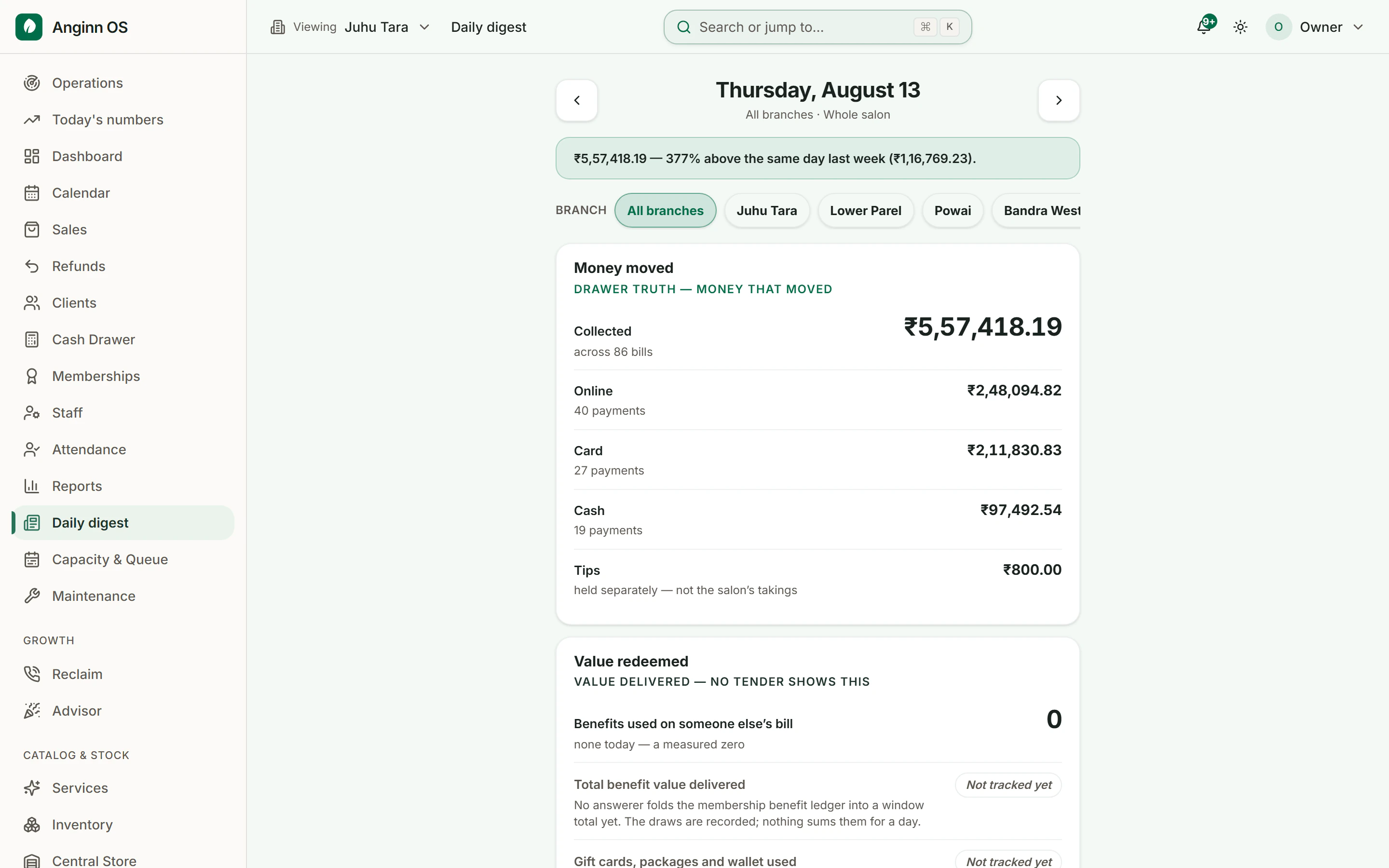Click the Sales shopping bag icon

(x=32, y=230)
